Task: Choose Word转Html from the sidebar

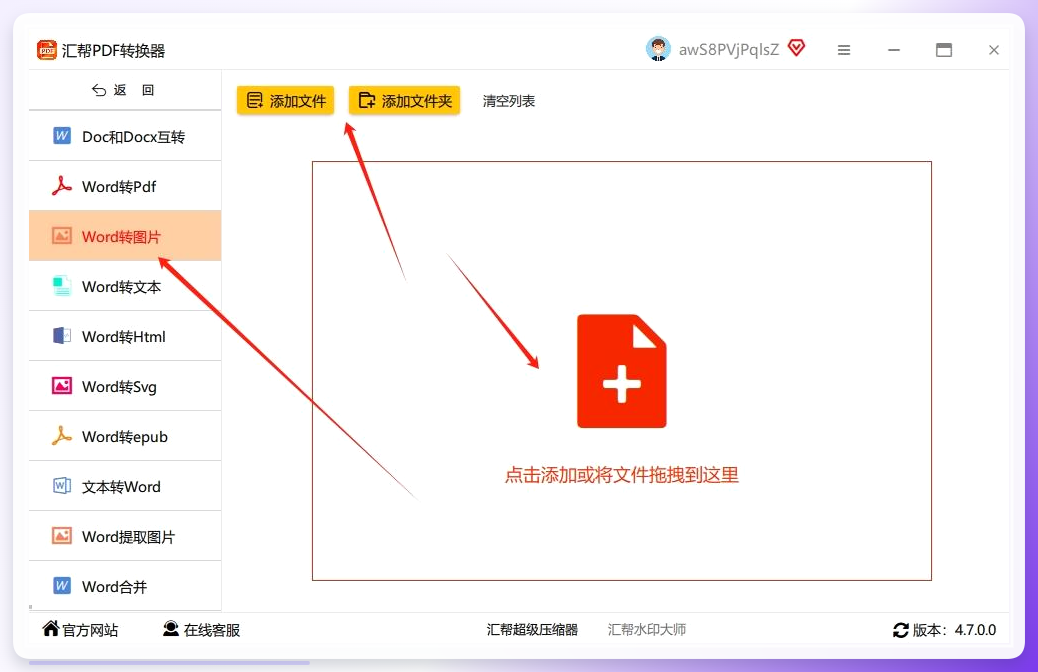Action: pyautogui.click(x=125, y=336)
